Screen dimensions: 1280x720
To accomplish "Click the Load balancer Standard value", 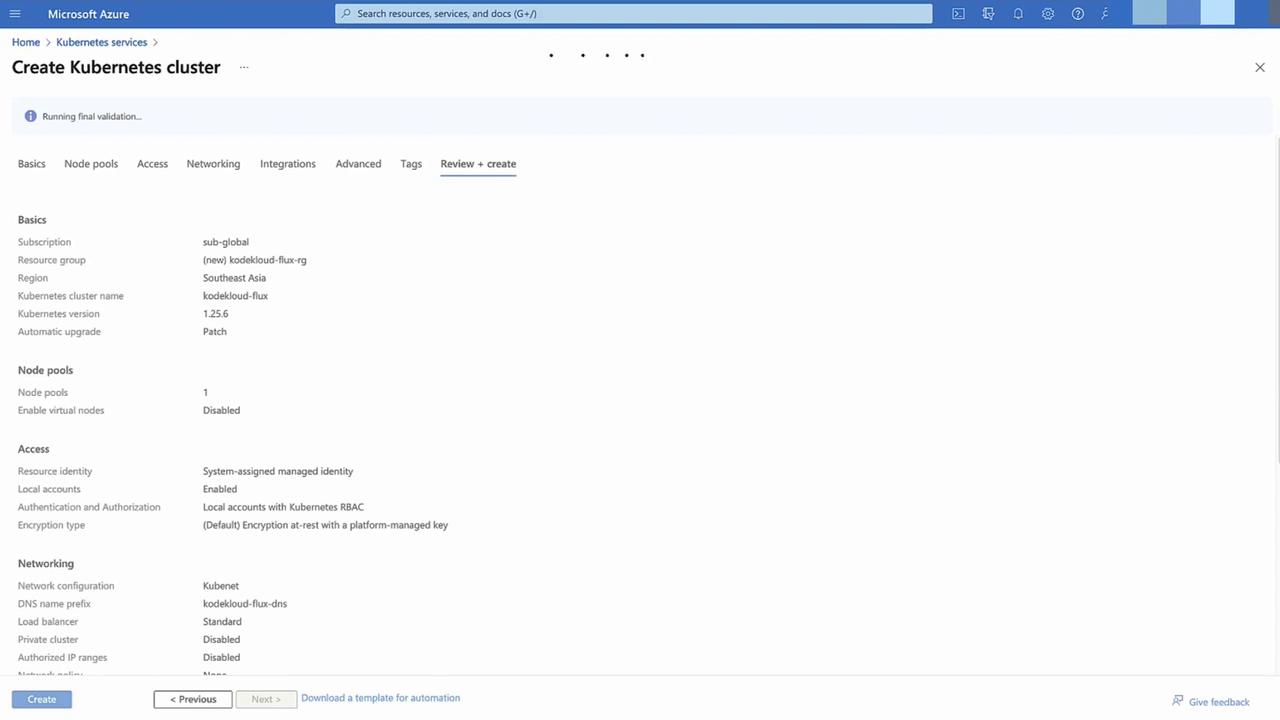I will [222, 622].
